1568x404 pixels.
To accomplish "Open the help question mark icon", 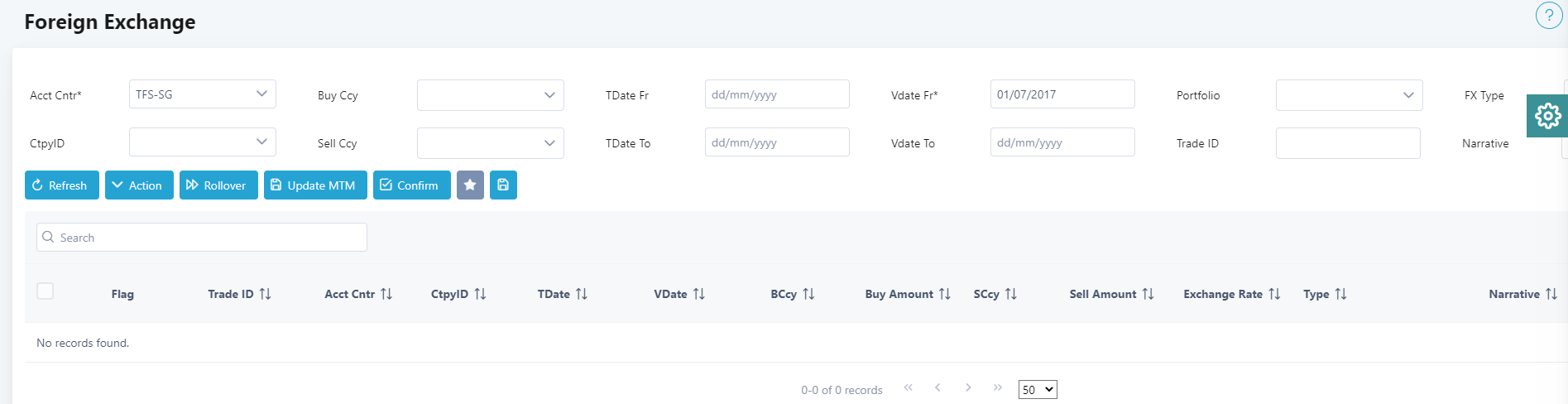I will coord(1548,16).
